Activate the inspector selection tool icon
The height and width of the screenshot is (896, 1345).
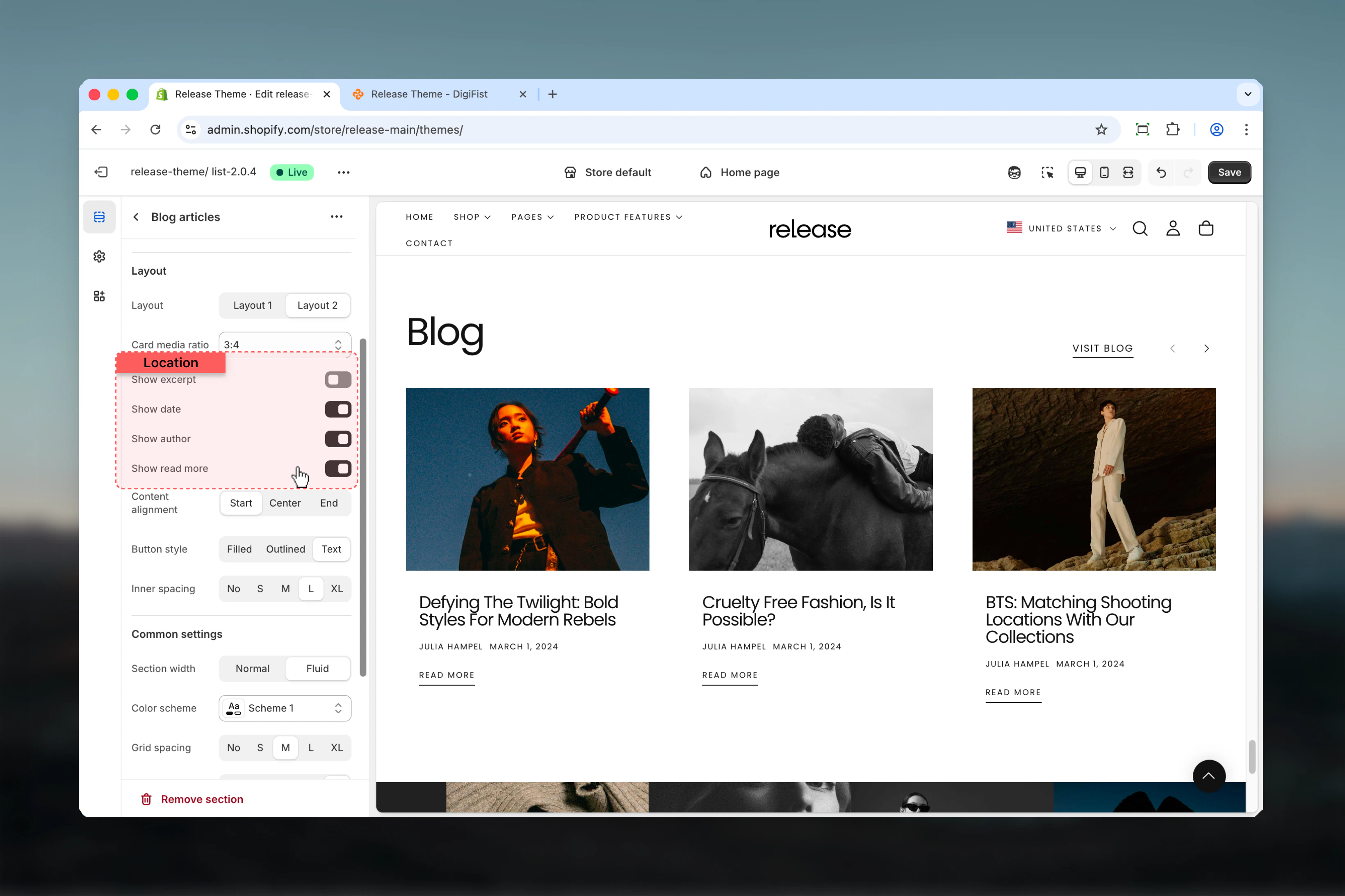1047,173
